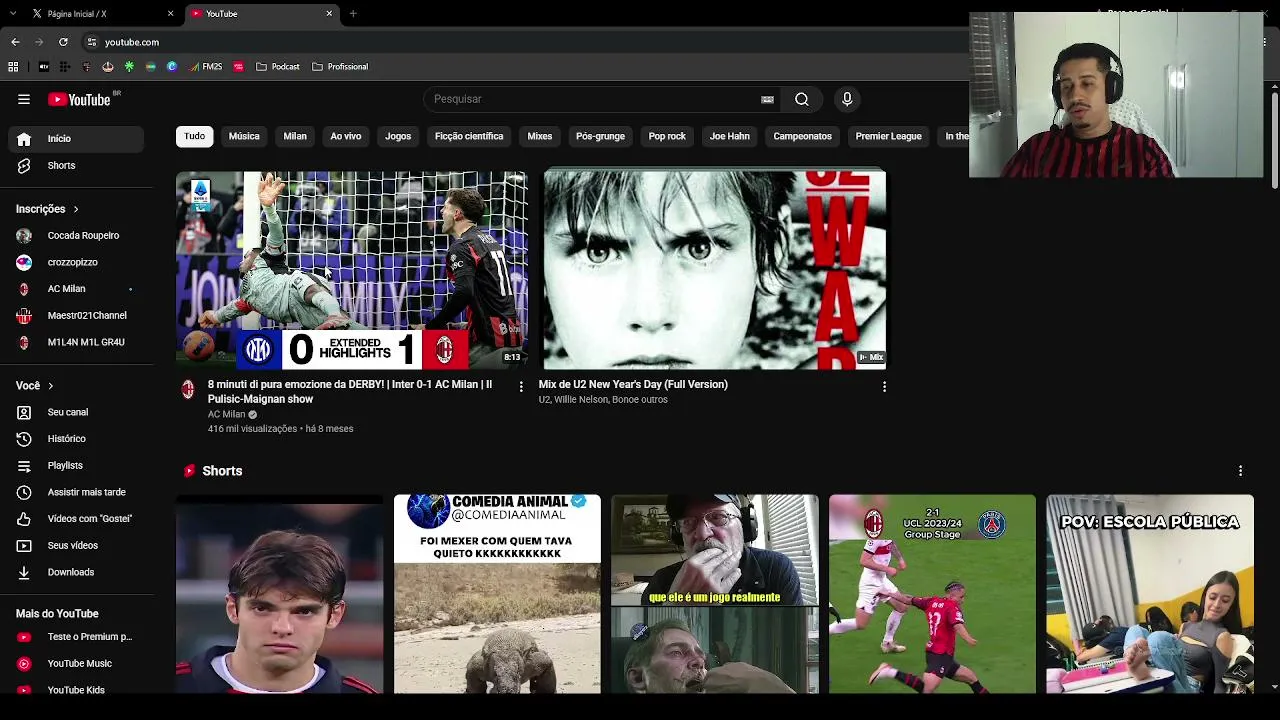Image resolution: width=1280 pixels, height=720 pixels.
Task: Open the Podcast bookmarks folder
Action: click(x=278, y=67)
